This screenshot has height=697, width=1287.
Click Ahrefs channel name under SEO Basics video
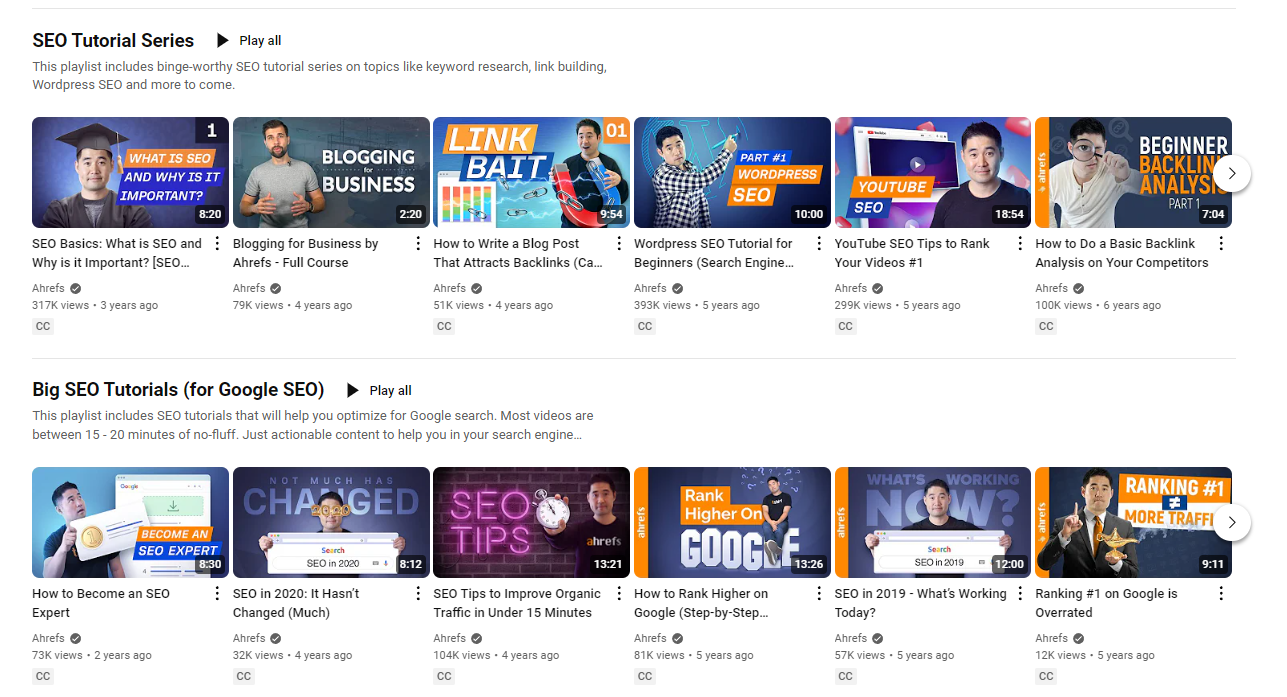48,288
